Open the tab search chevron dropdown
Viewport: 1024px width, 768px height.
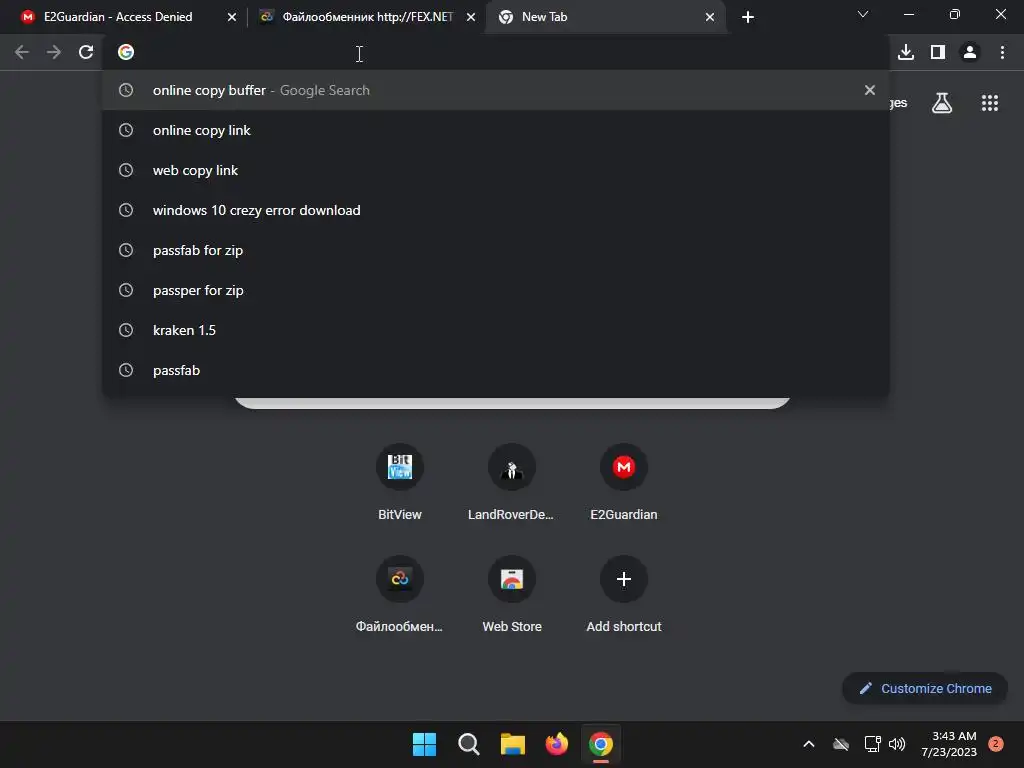[863, 14]
